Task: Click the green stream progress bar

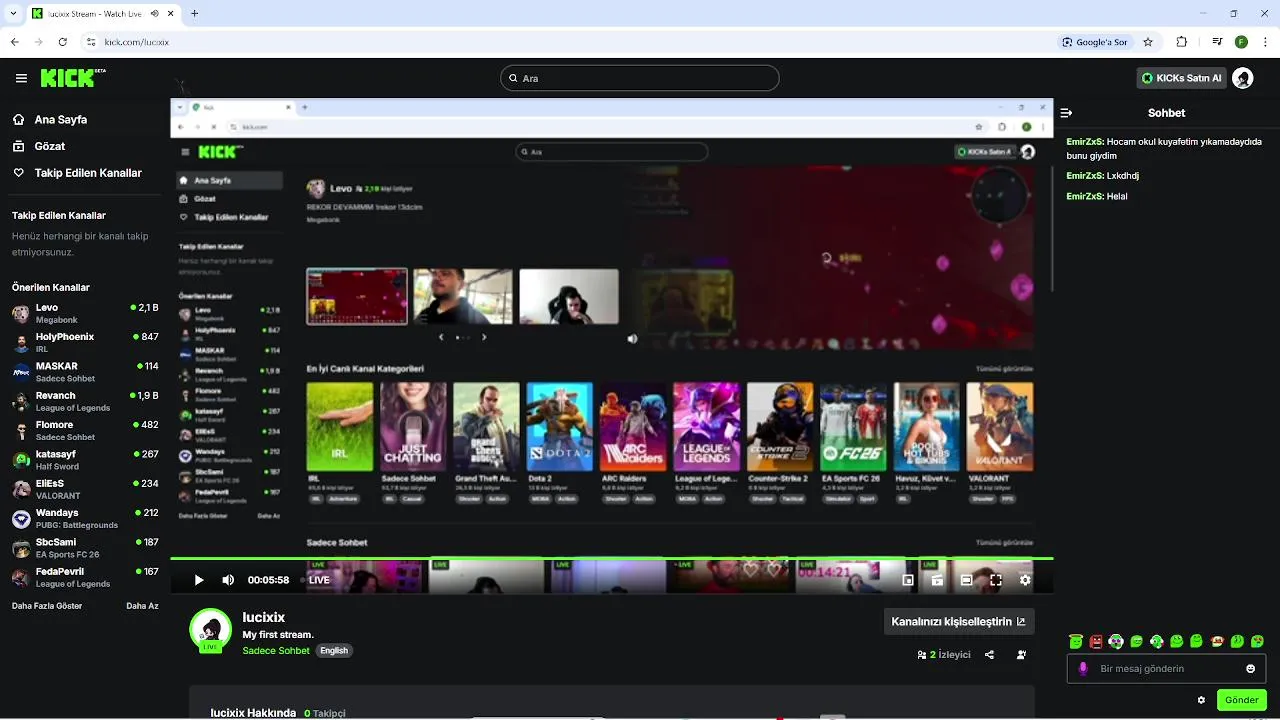Action: [611, 559]
